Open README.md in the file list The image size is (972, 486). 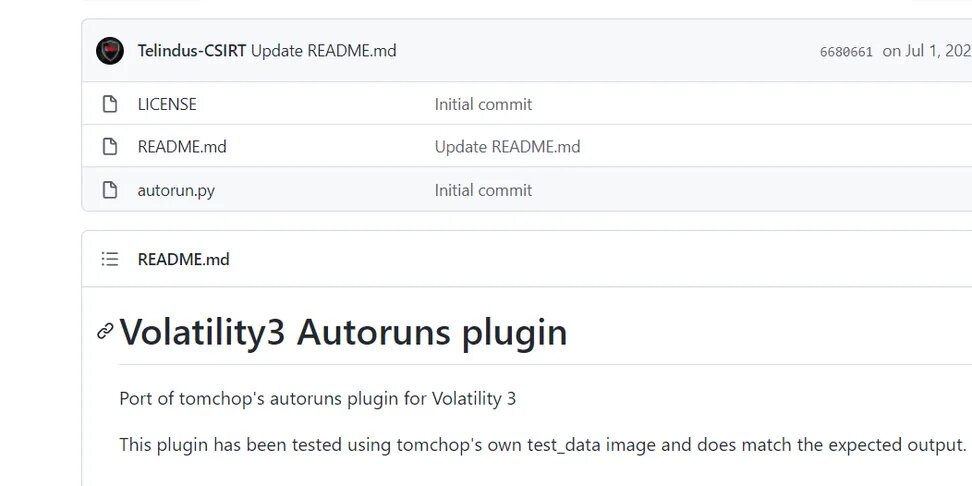pyautogui.click(x=182, y=147)
